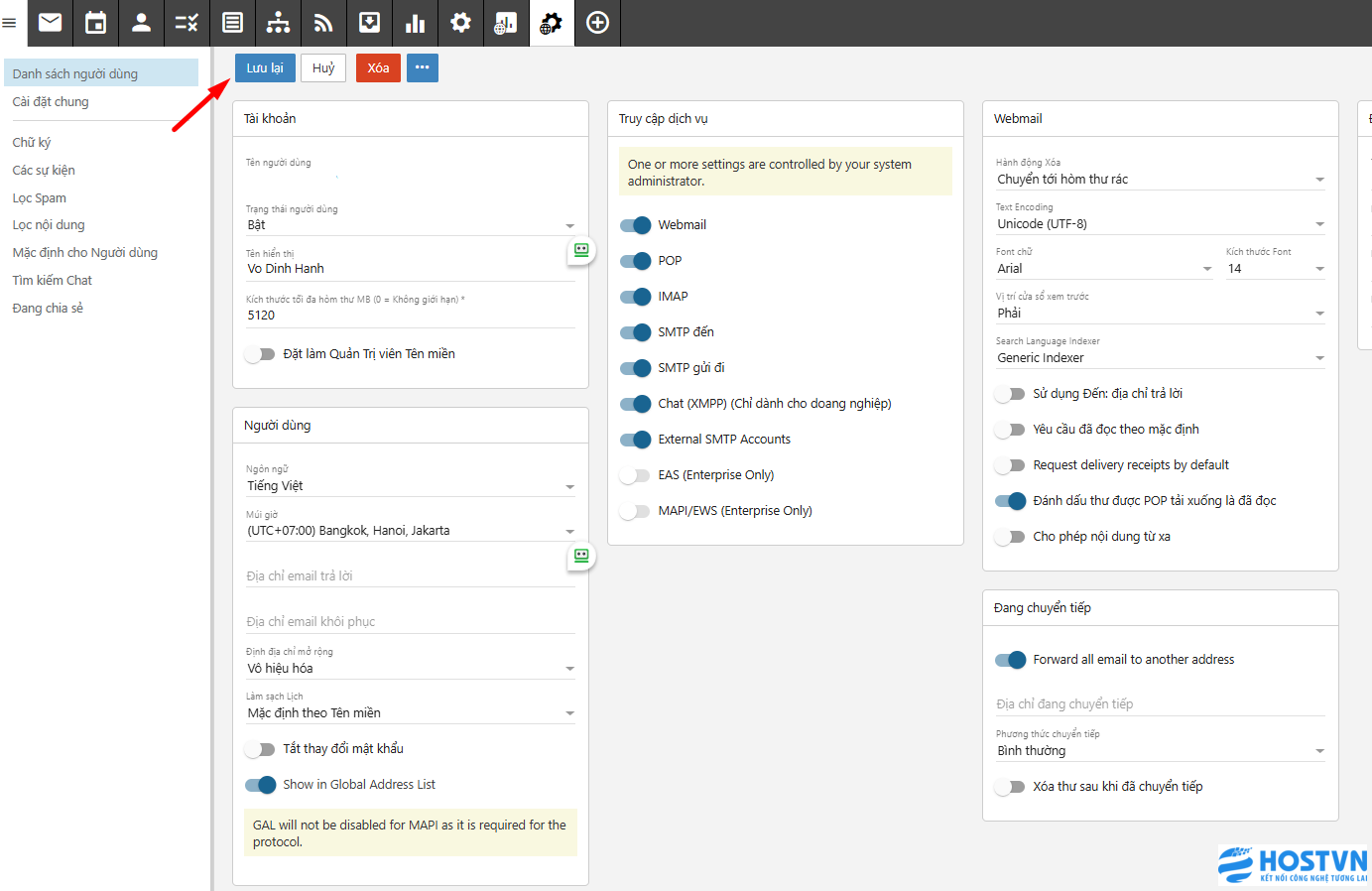Open the Calendar icon
The width and height of the screenshot is (1372, 891).
point(96,23)
